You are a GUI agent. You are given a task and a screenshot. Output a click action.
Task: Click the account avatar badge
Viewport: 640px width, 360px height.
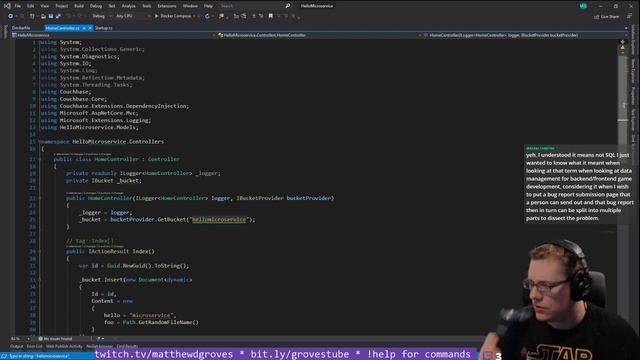583,6
